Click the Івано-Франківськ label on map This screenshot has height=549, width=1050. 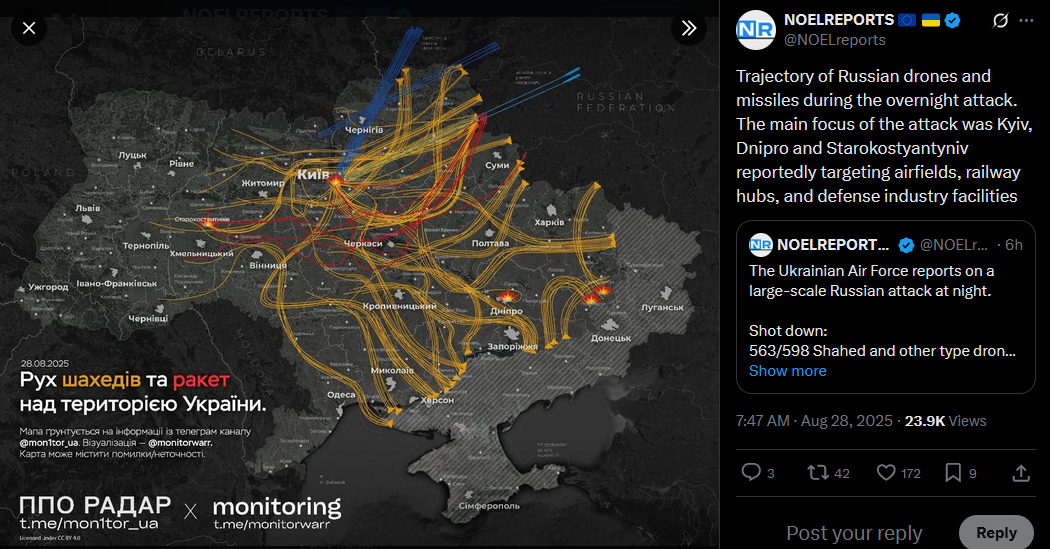click(x=117, y=283)
